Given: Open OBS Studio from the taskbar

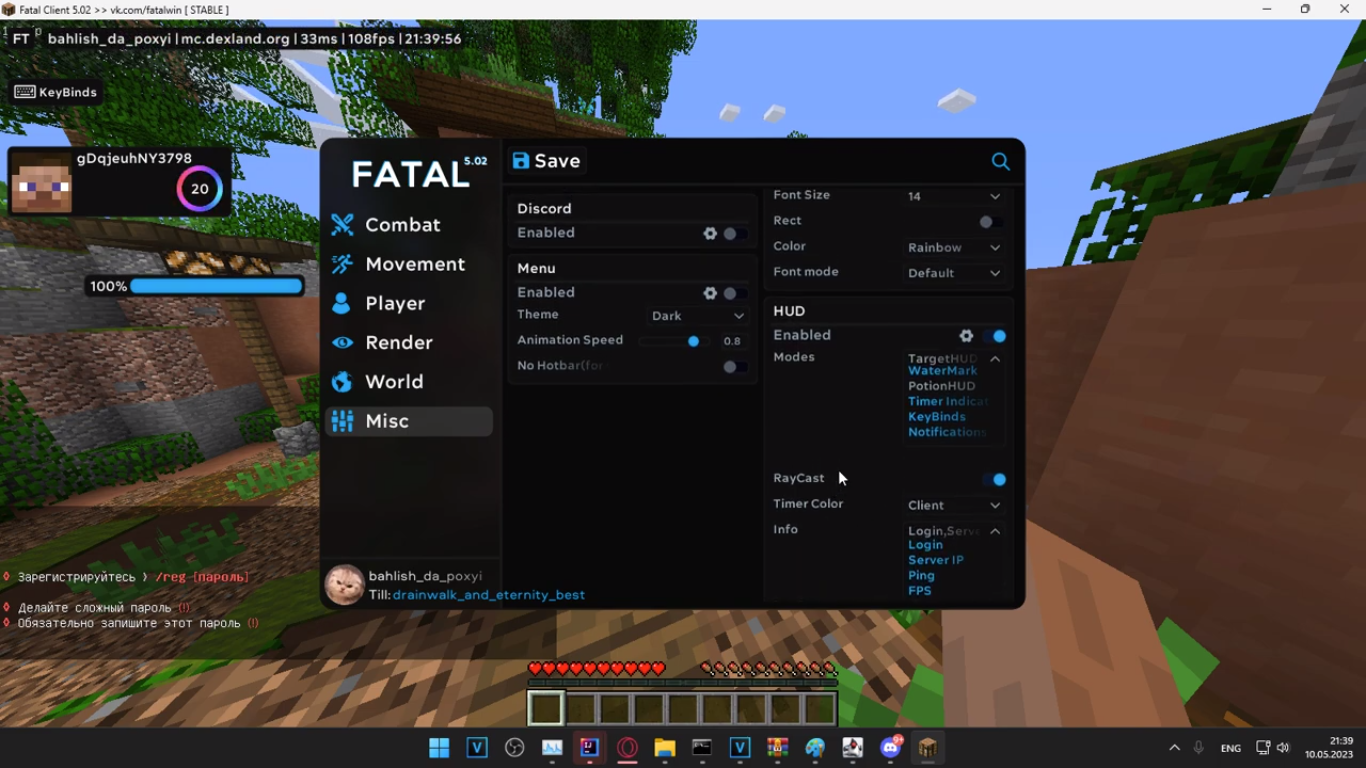Looking at the screenshot, I should point(515,748).
